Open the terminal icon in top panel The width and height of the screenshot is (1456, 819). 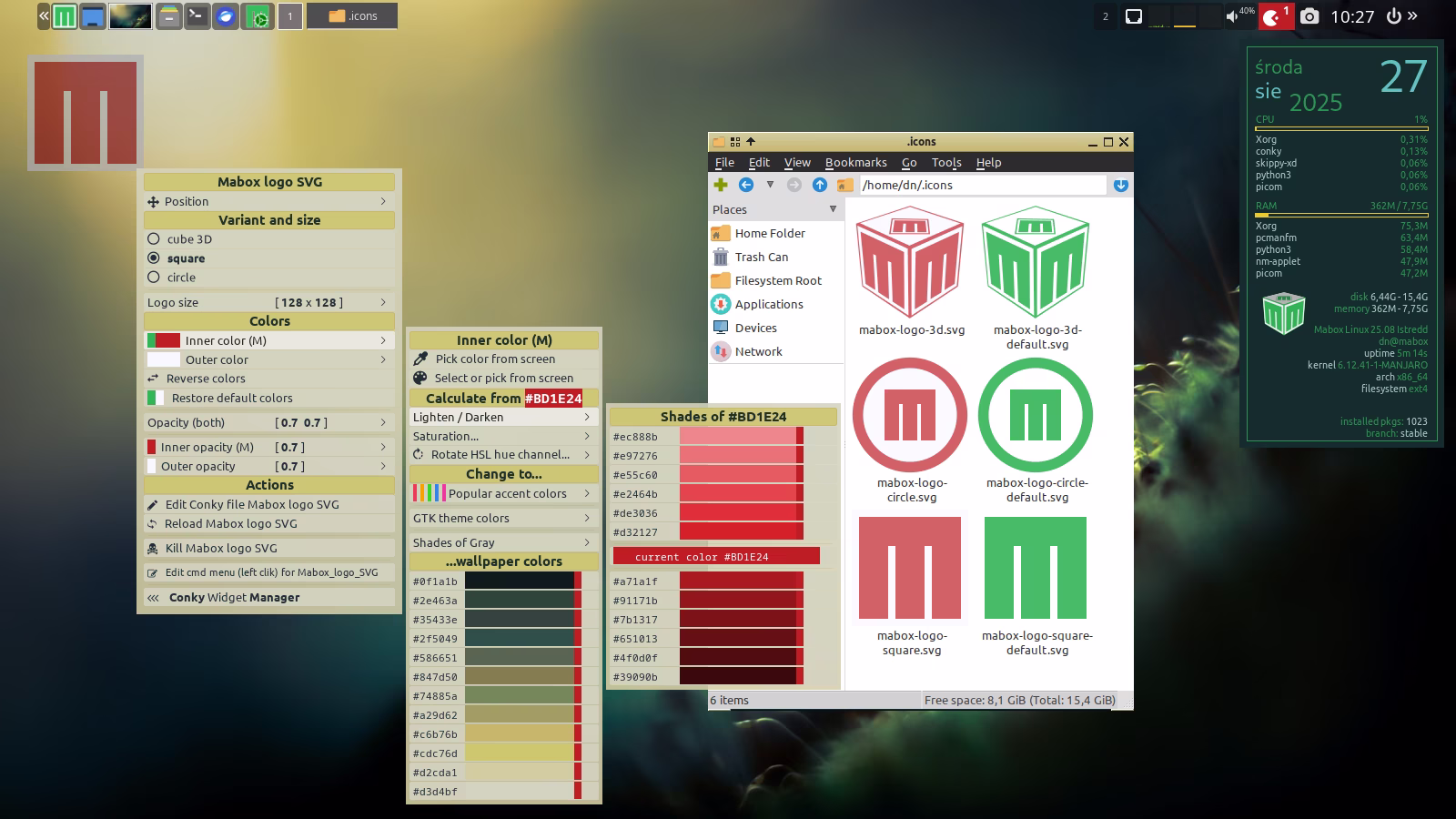pos(197,16)
